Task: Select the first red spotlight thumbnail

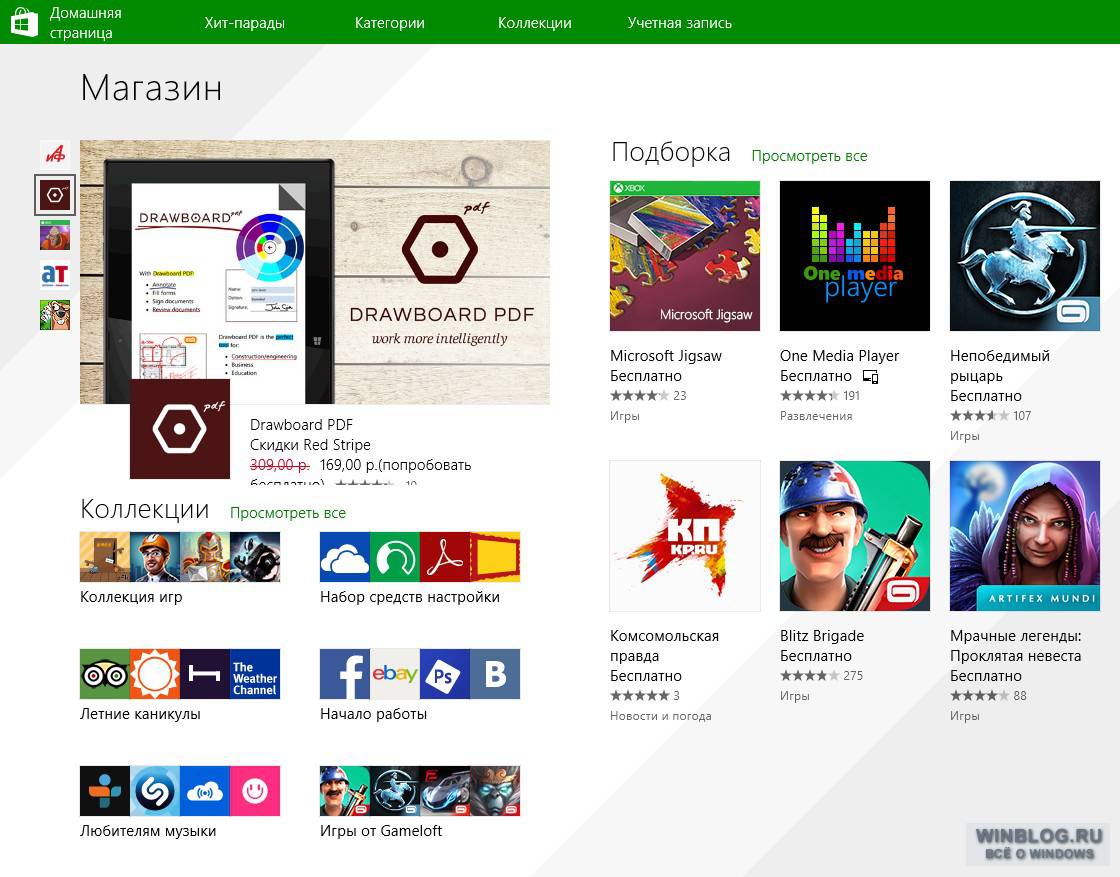Action: [55, 154]
